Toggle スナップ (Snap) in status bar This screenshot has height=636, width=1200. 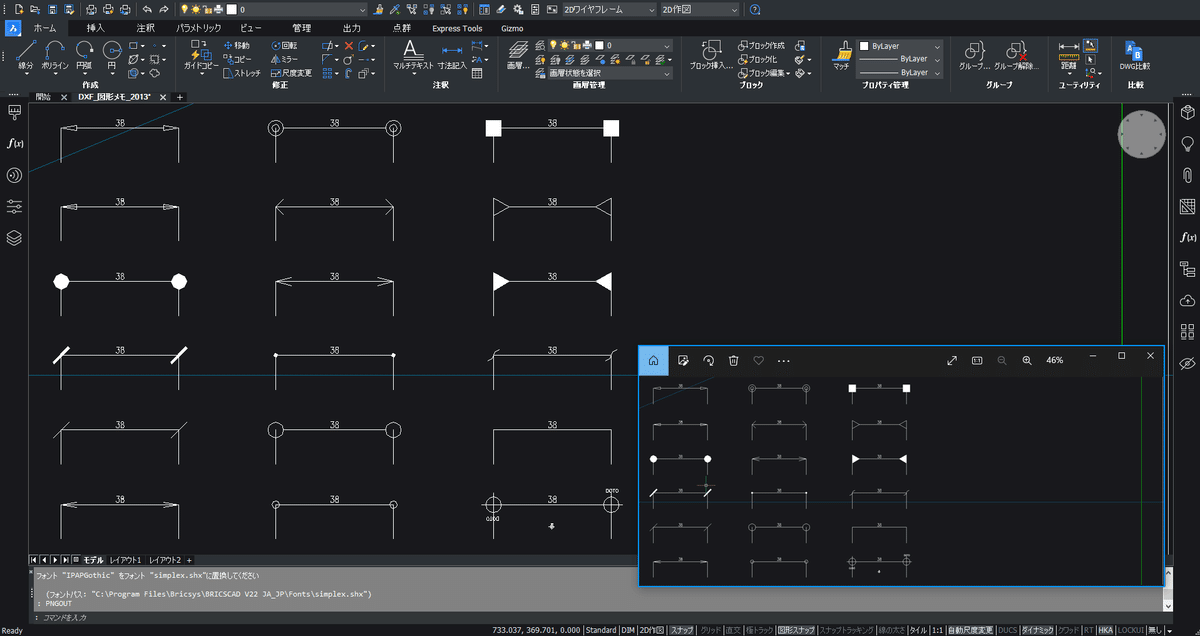coord(682,630)
